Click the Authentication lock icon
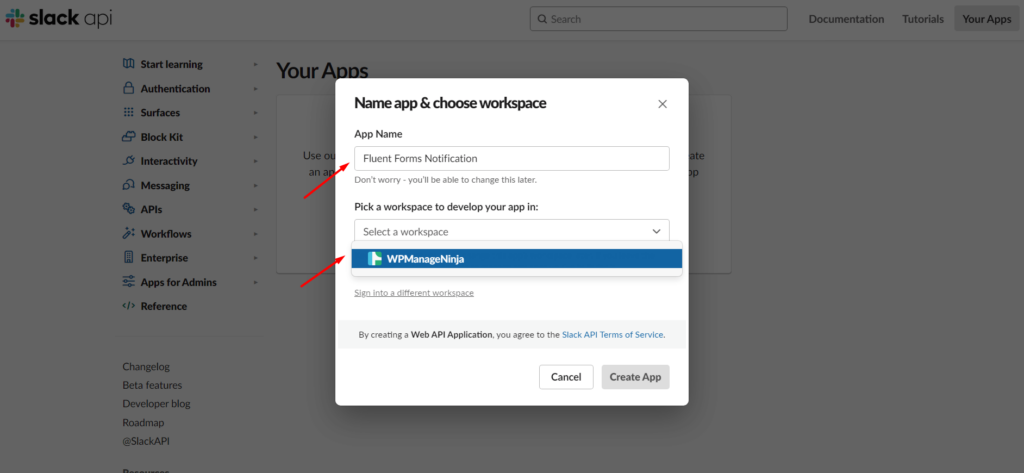 pyautogui.click(x=129, y=88)
